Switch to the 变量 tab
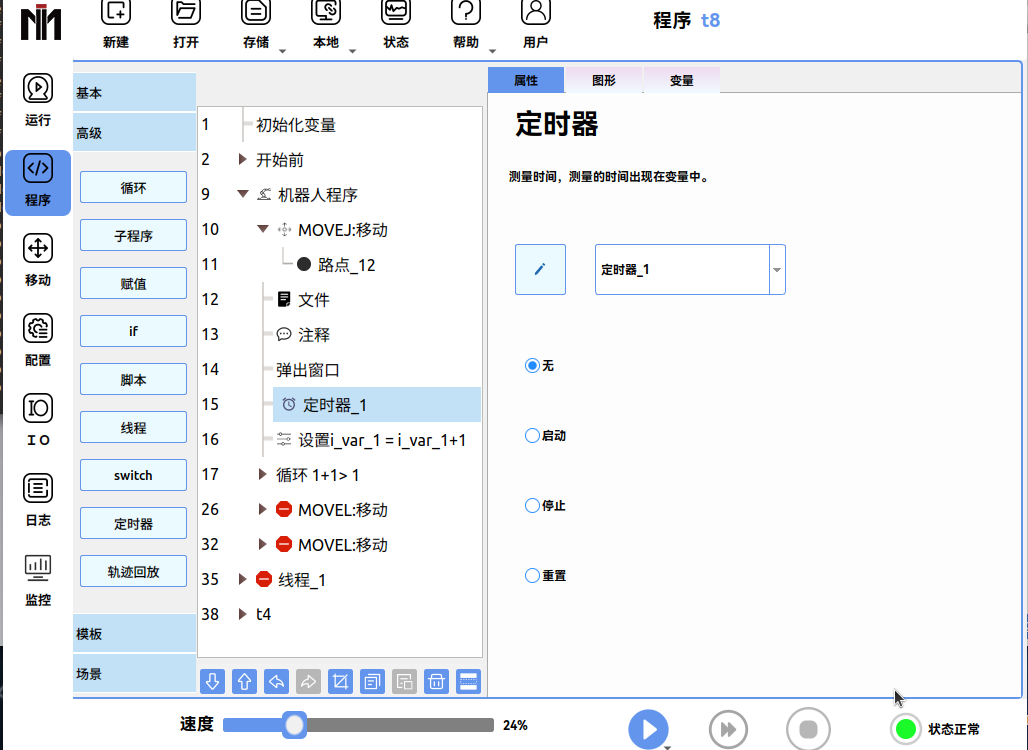 (x=681, y=81)
